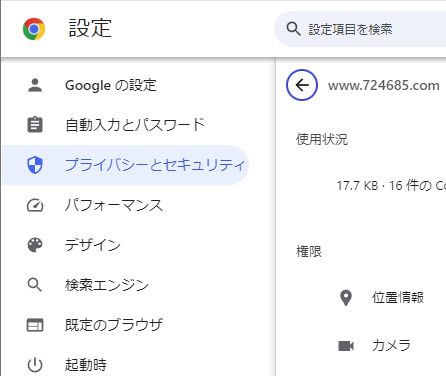The image size is (446, 376).
Task: Select プライバシーとセキュリティ menu item
Action: pos(125,165)
